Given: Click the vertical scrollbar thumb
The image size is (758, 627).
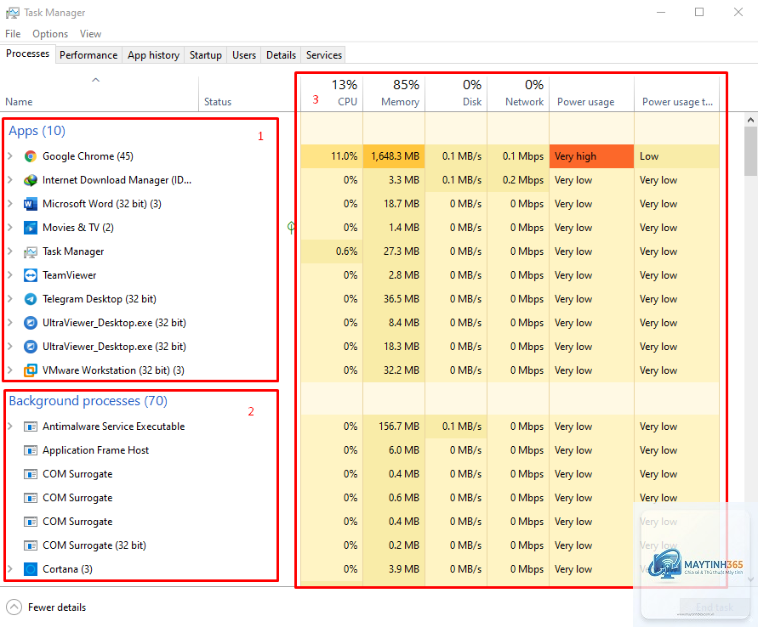Looking at the screenshot, I should 750,151.
